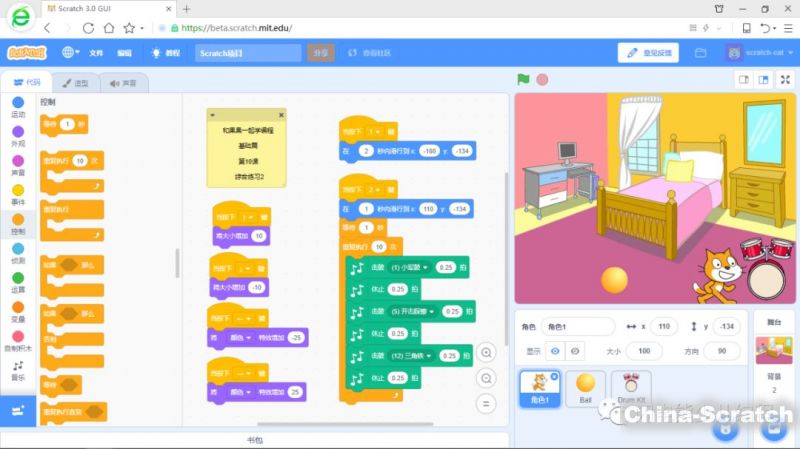Hide the sprite using crossed-eye icon
The image size is (800, 449).
(x=575, y=351)
